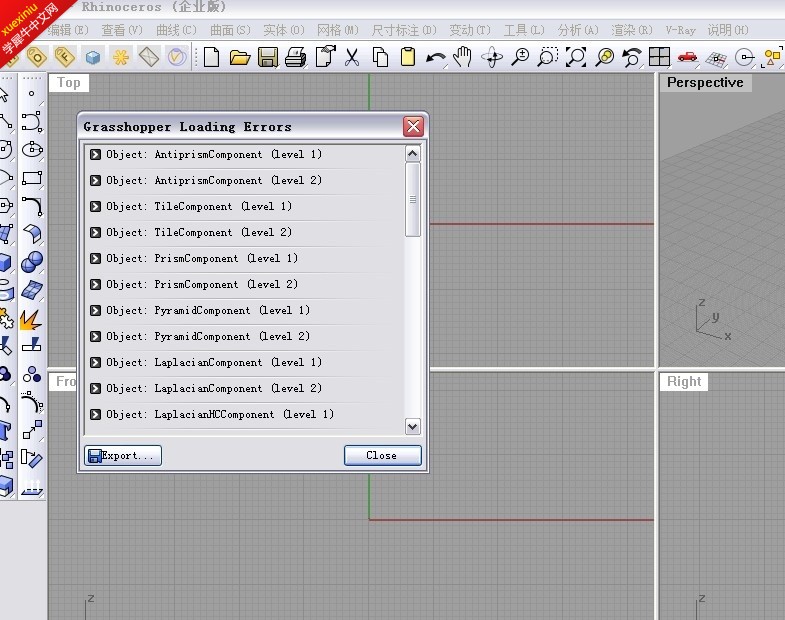Click the Print icon
This screenshot has height=620, width=785.
(296, 58)
